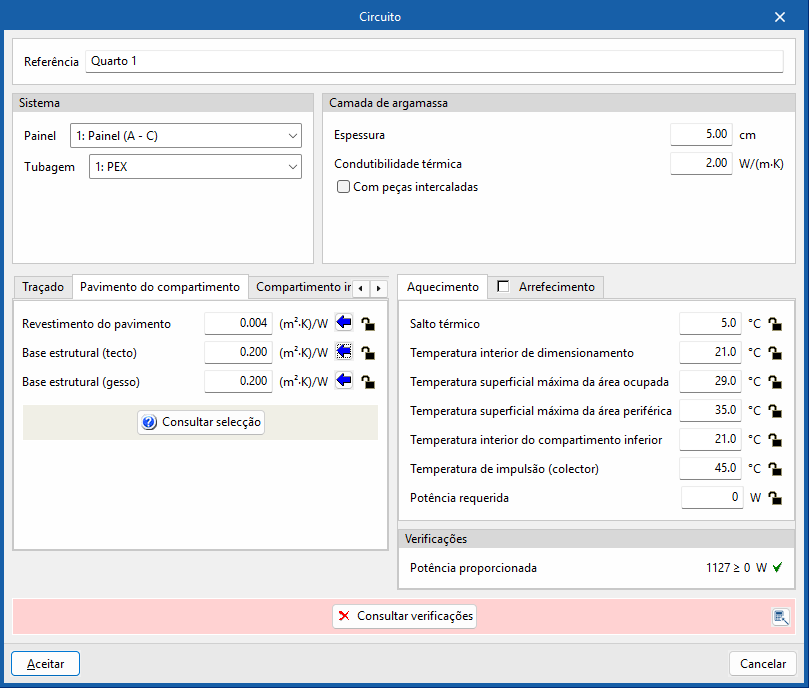Toggle padlock for Temperatura de impulsão (colector)
809x688 pixels.
coord(775,468)
